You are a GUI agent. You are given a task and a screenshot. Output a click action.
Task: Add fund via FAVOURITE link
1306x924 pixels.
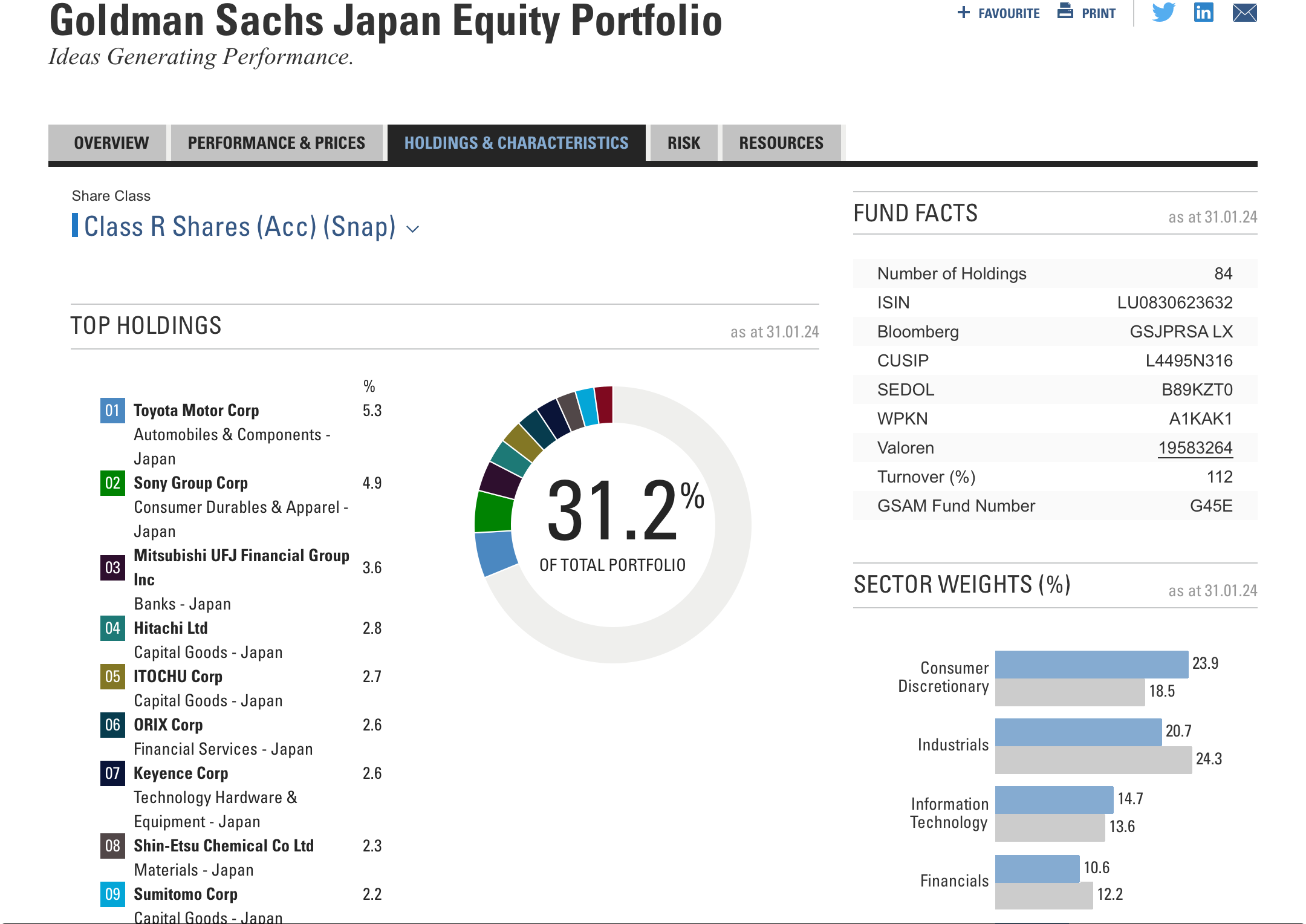pyautogui.click(x=1009, y=13)
